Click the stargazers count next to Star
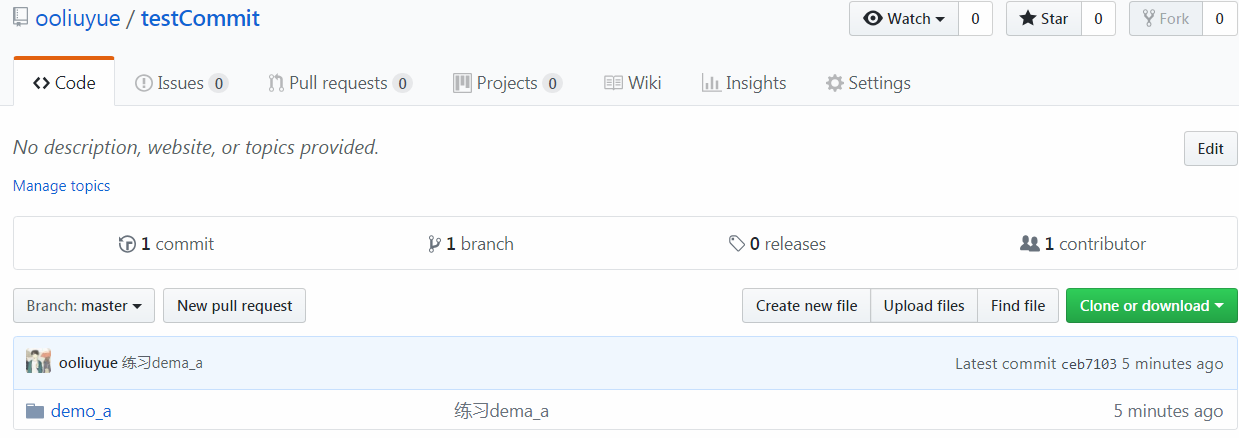This screenshot has width=1239, height=438. (1098, 18)
